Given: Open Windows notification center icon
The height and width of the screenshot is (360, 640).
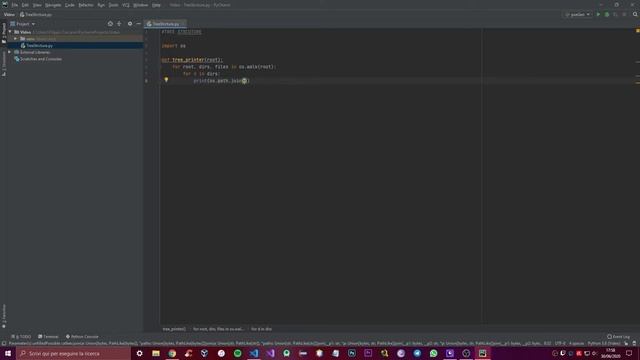Looking at the screenshot, I should coord(629,353).
